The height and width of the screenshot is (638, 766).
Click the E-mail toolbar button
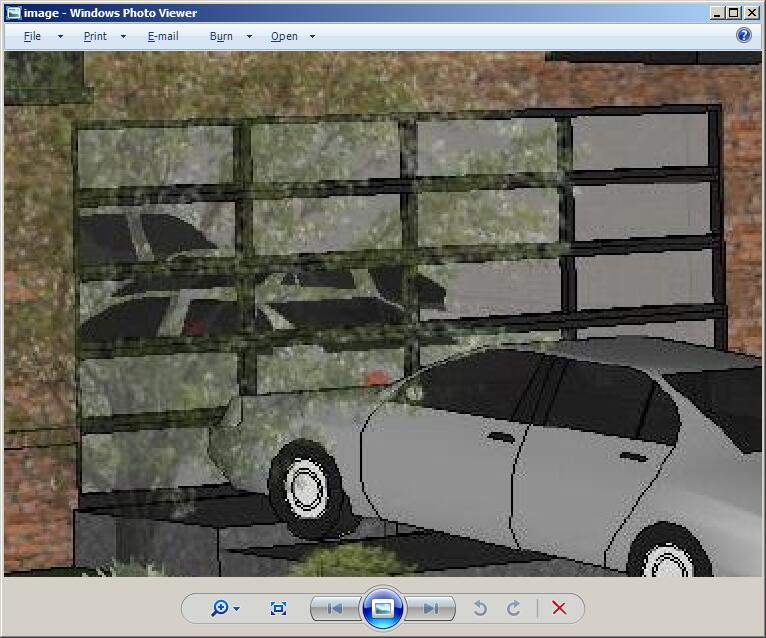coord(163,36)
